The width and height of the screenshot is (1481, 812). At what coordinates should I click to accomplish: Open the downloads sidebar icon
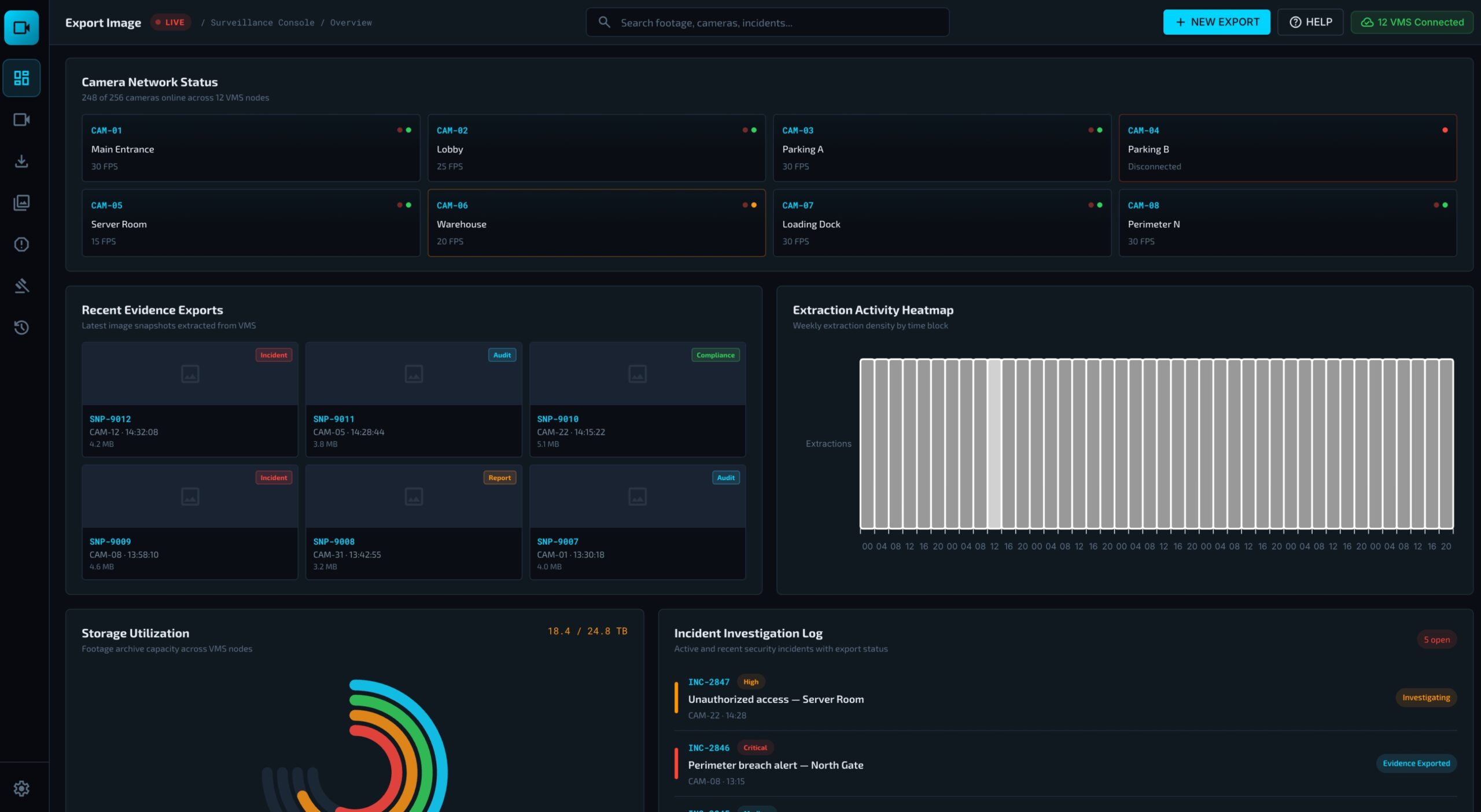coord(21,161)
